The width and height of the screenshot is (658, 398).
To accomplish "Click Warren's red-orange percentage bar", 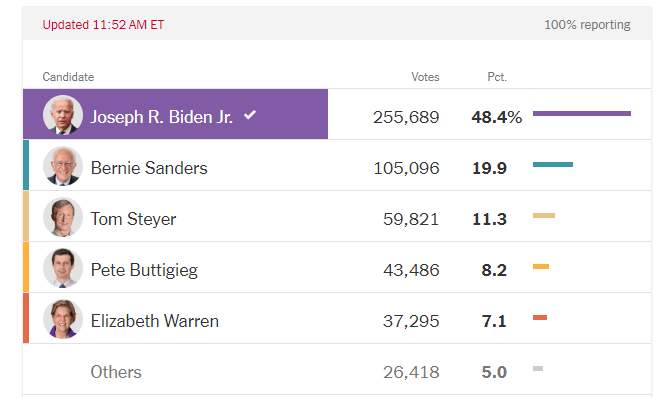I will pos(540,317).
